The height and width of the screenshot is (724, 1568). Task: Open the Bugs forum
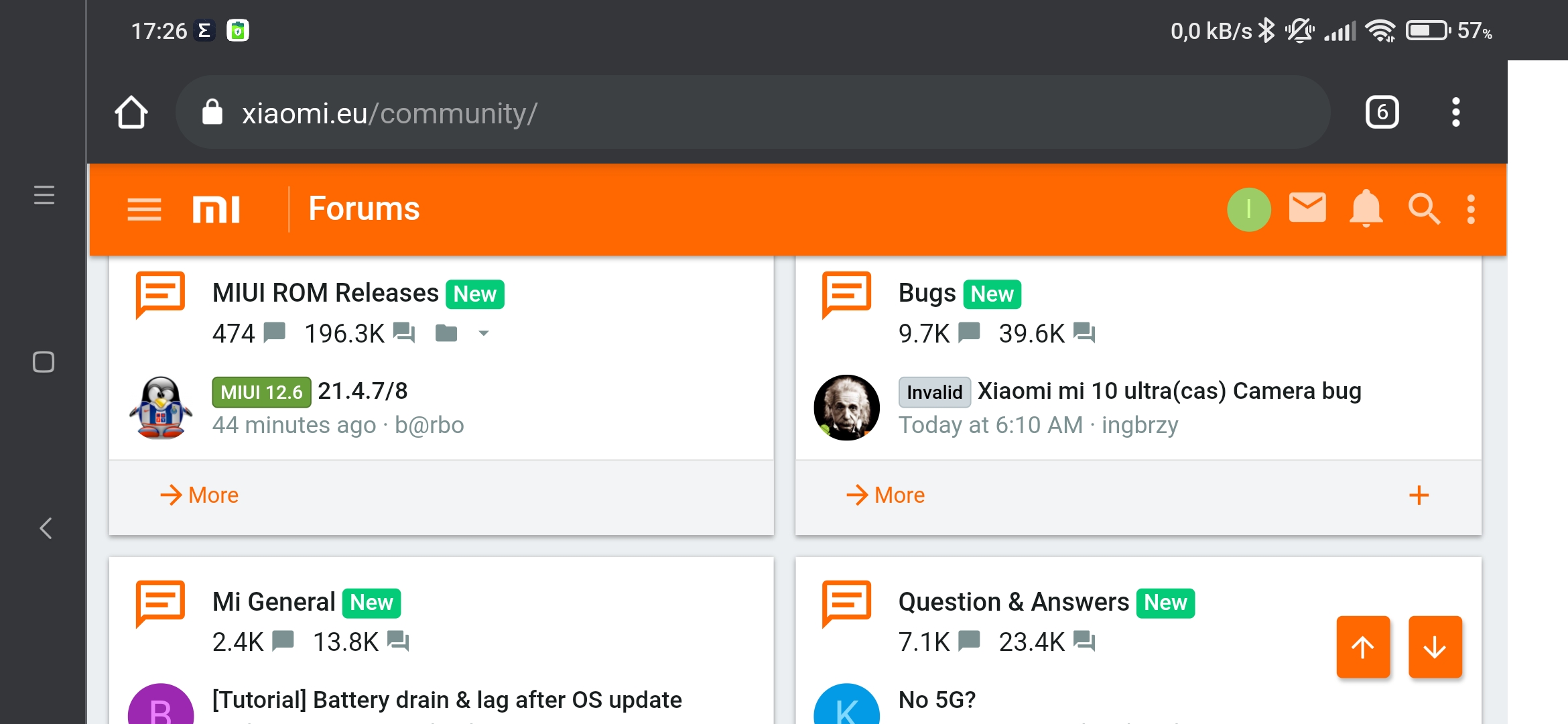pos(927,294)
